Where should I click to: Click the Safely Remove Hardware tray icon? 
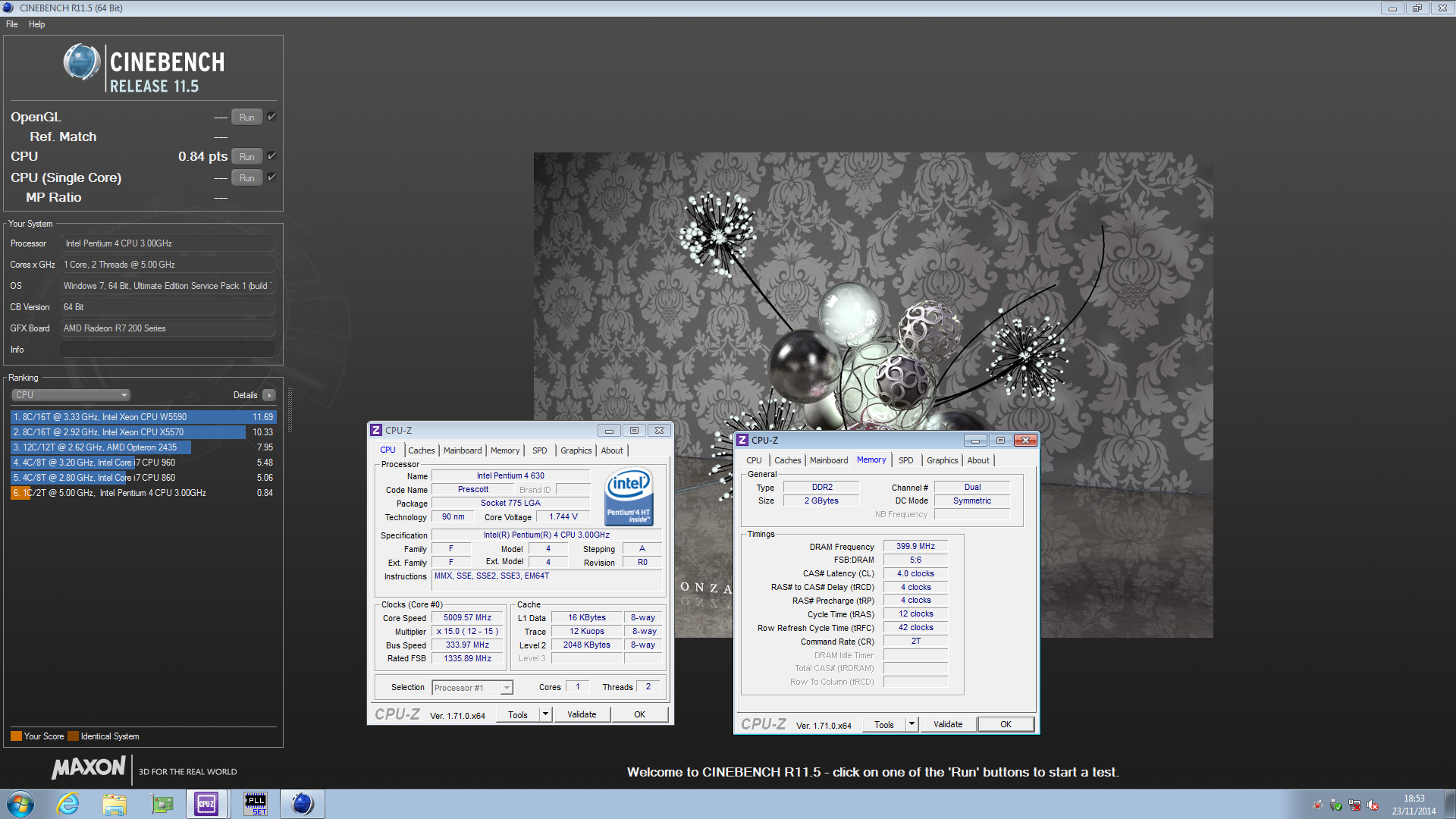coord(1336,805)
